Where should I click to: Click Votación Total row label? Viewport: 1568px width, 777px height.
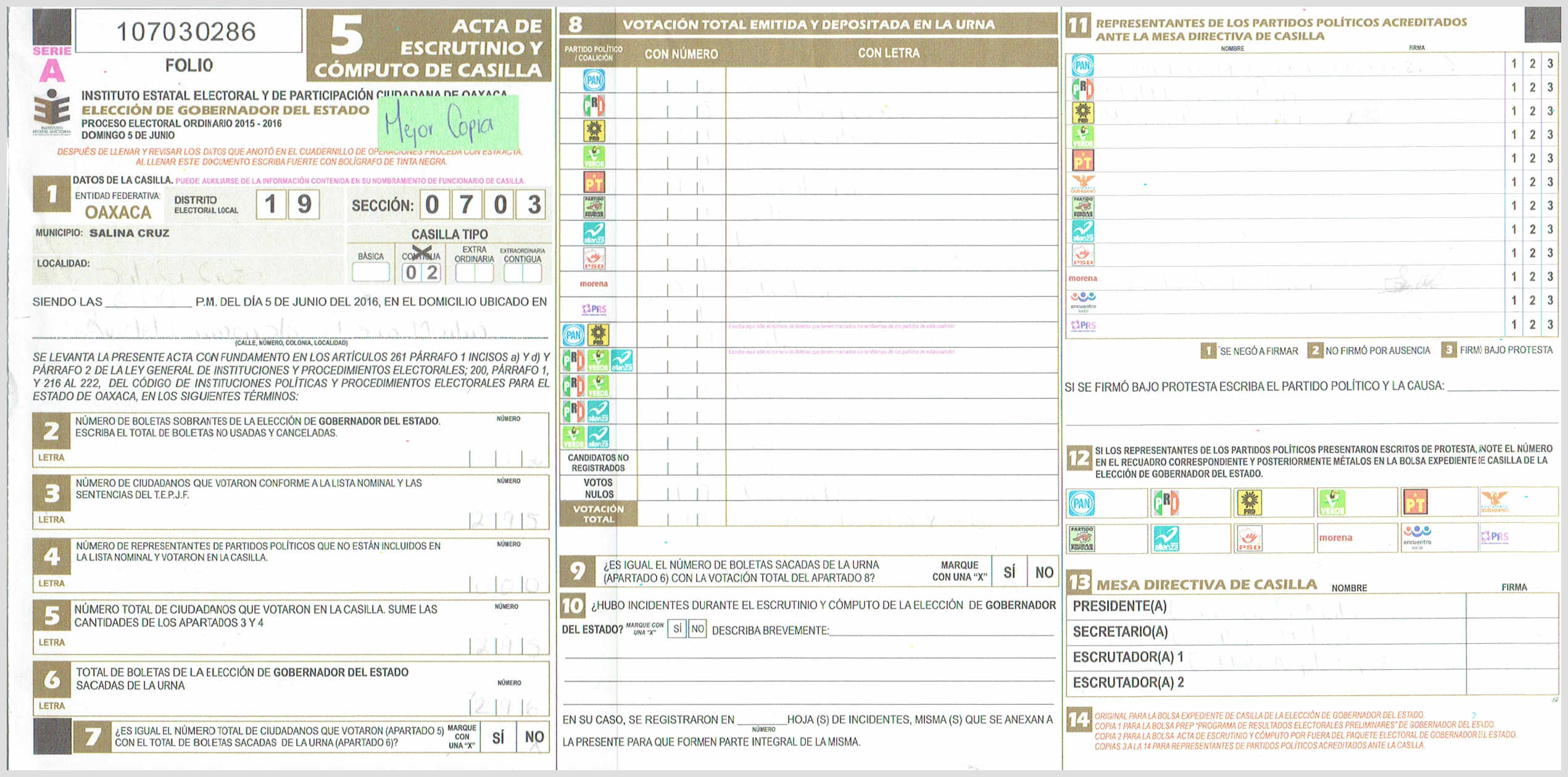pyautogui.click(x=598, y=513)
